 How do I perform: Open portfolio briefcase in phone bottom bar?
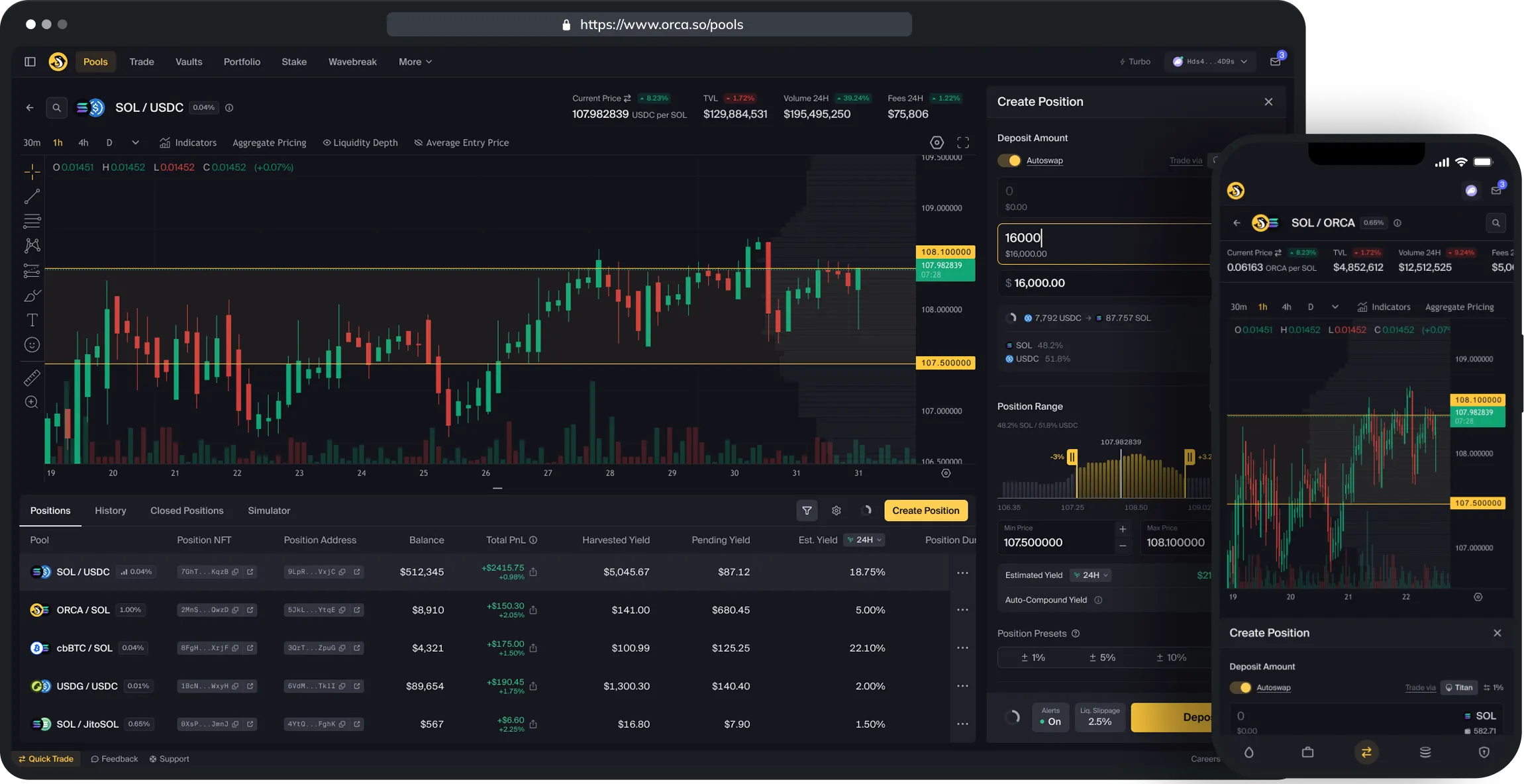pyautogui.click(x=1307, y=752)
